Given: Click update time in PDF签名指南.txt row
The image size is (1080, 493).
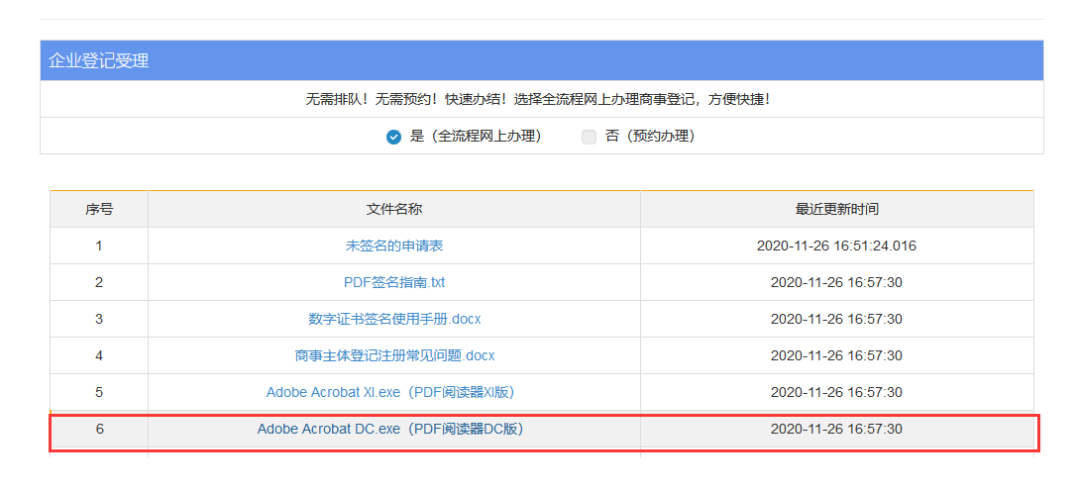Looking at the screenshot, I should pos(837,282).
